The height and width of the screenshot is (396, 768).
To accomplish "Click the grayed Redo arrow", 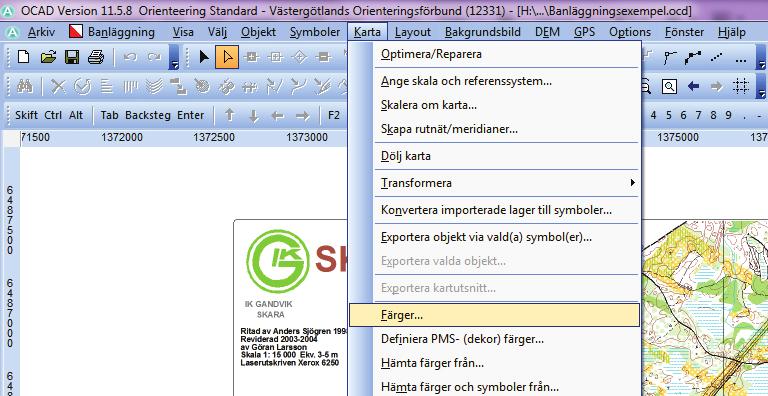I will 155,57.
